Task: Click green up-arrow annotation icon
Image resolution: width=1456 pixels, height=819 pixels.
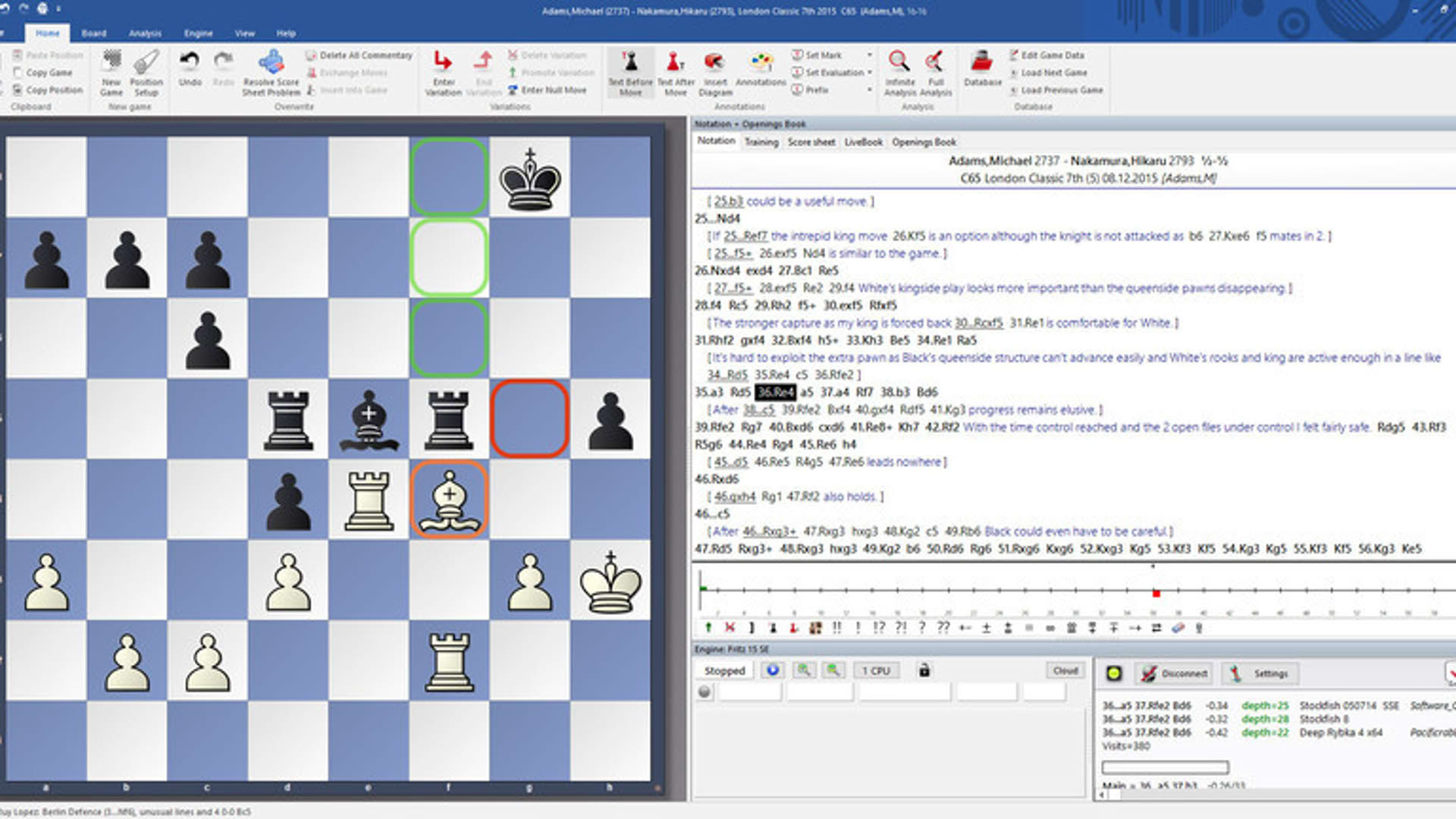Action: [x=708, y=628]
